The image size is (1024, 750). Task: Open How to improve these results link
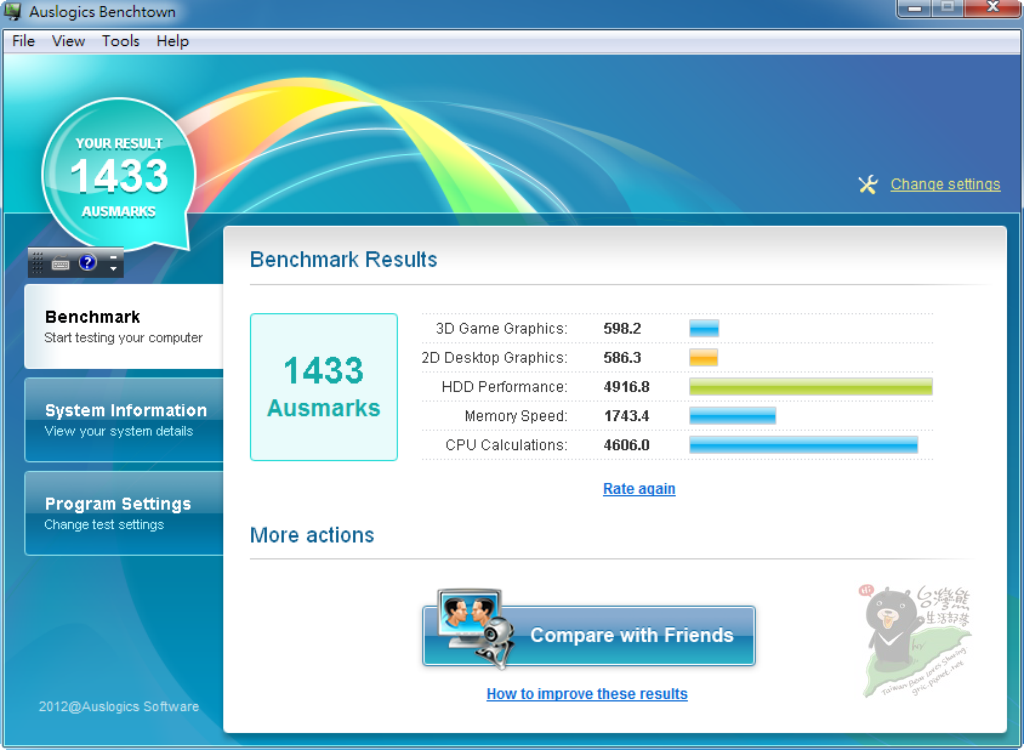tap(586, 694)
